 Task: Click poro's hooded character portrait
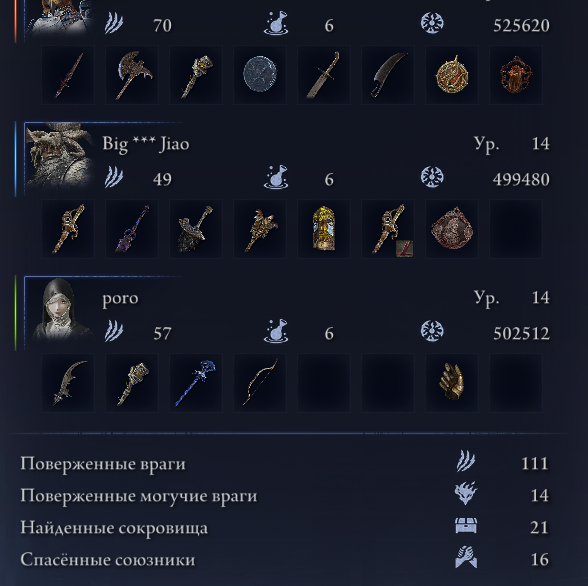coord(59,310)
